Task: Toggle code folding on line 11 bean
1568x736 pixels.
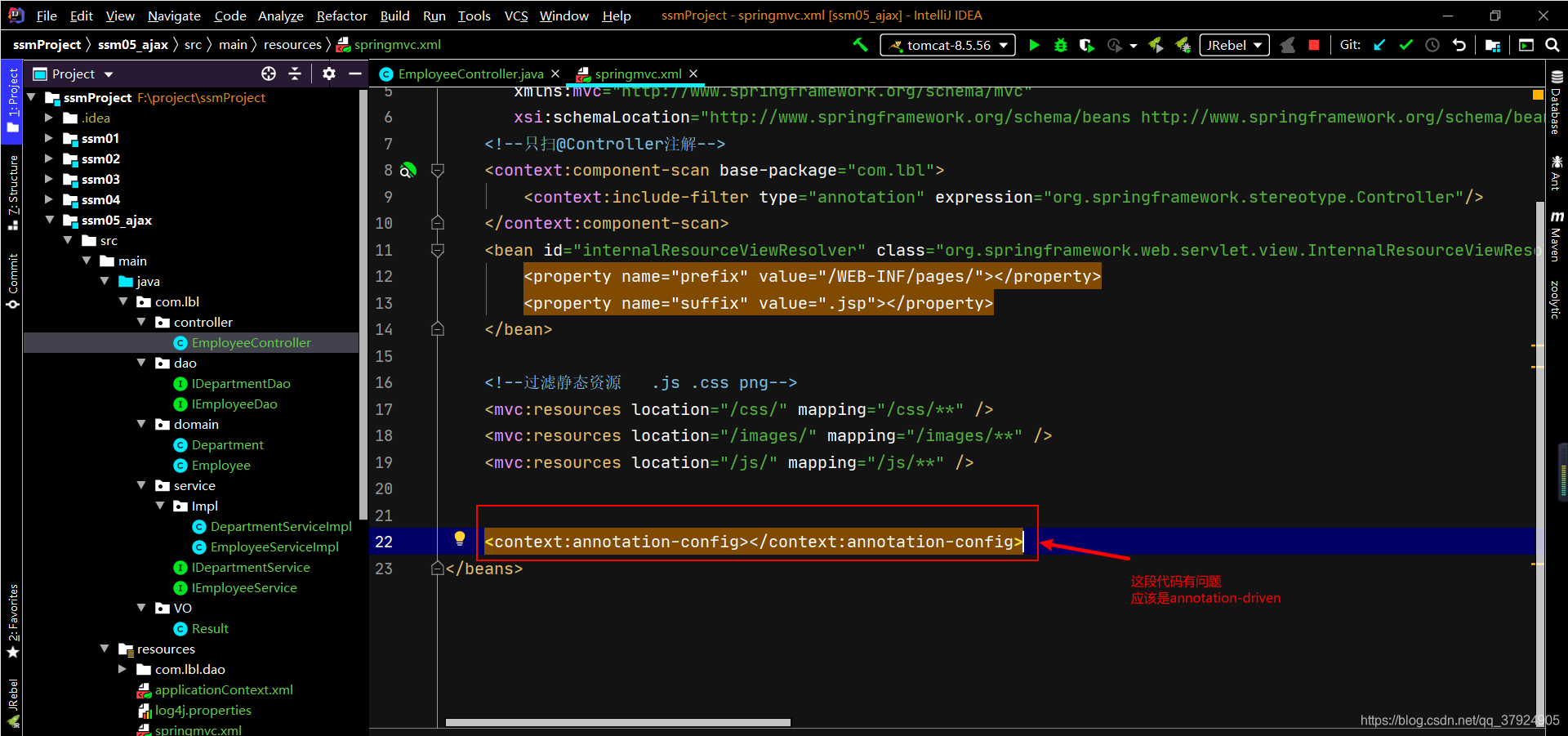Action: (438, 250)
